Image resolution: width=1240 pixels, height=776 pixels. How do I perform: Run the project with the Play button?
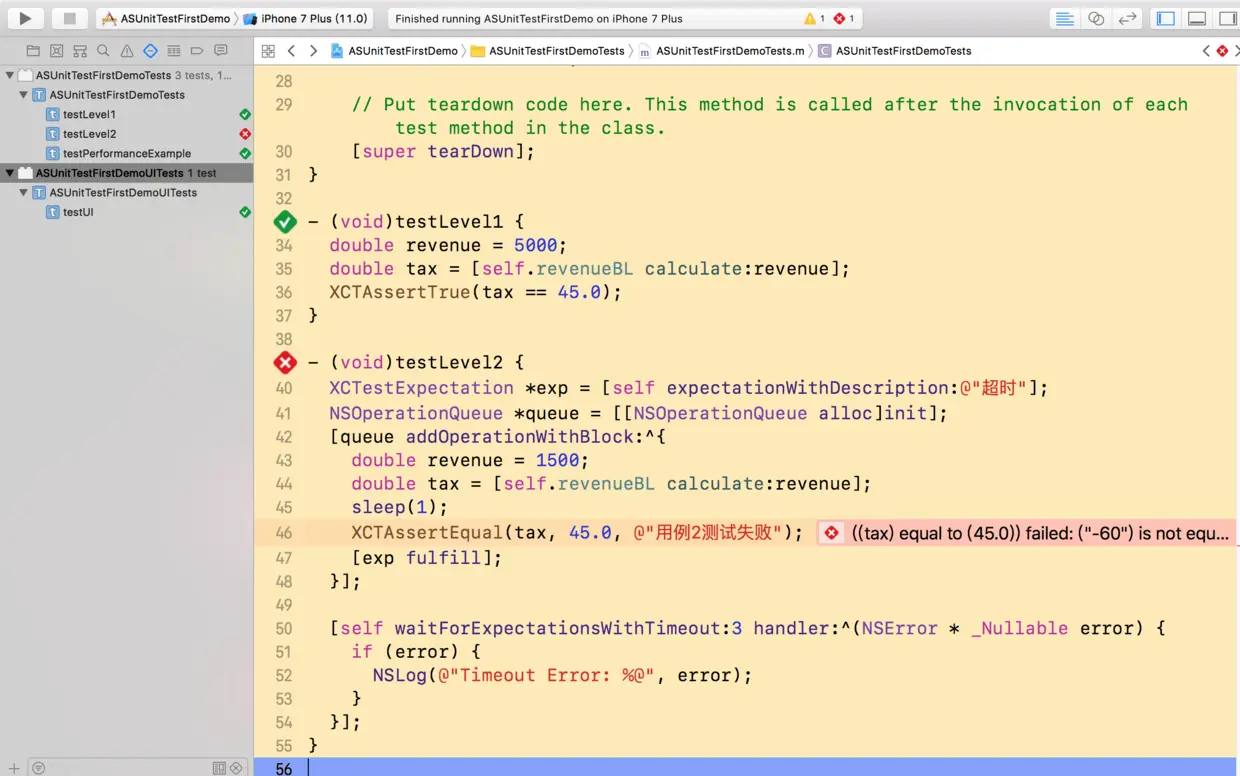coord(25,18)
